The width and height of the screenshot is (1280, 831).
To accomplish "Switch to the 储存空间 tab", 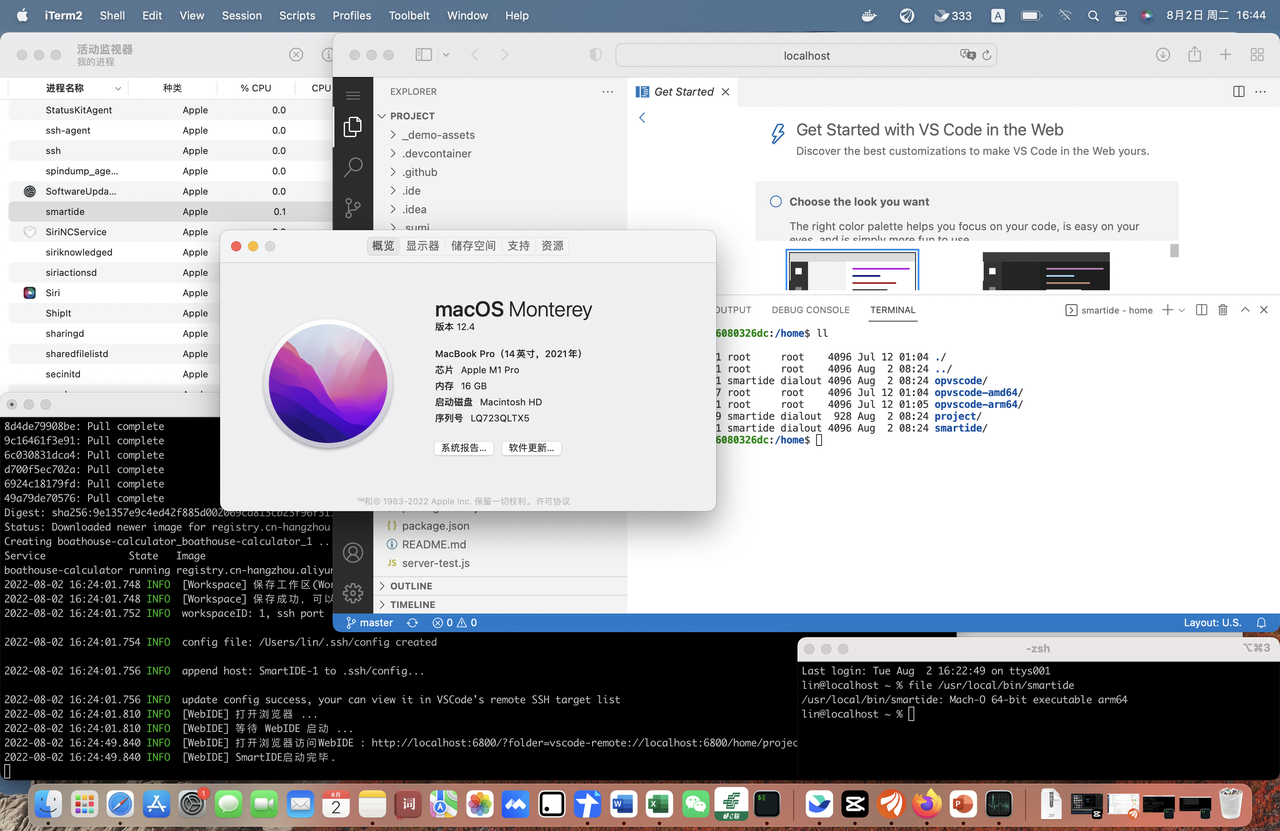I will [473, 245].
